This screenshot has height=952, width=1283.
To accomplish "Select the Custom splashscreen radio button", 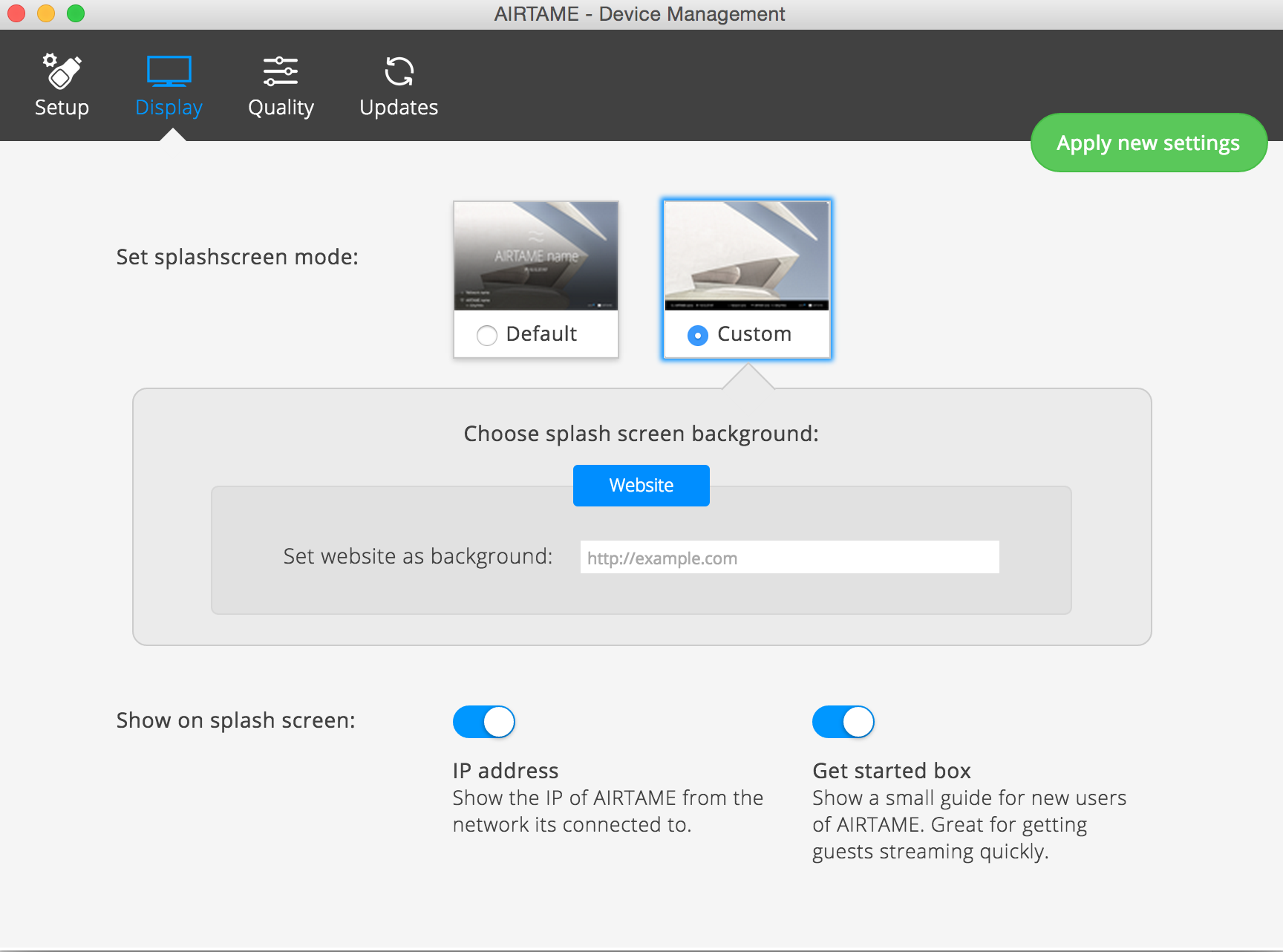I will (698, 336).
